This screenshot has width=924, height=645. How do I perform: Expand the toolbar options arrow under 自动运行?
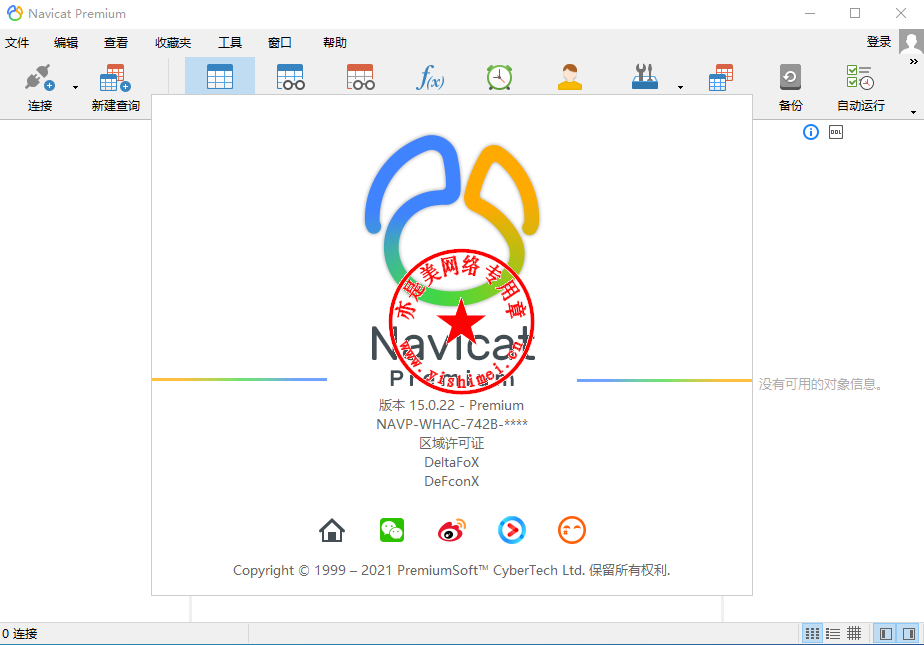click(913, 112)
